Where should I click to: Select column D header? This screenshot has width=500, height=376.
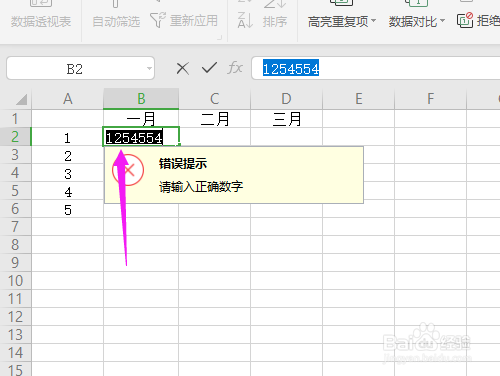pos(286,99)
